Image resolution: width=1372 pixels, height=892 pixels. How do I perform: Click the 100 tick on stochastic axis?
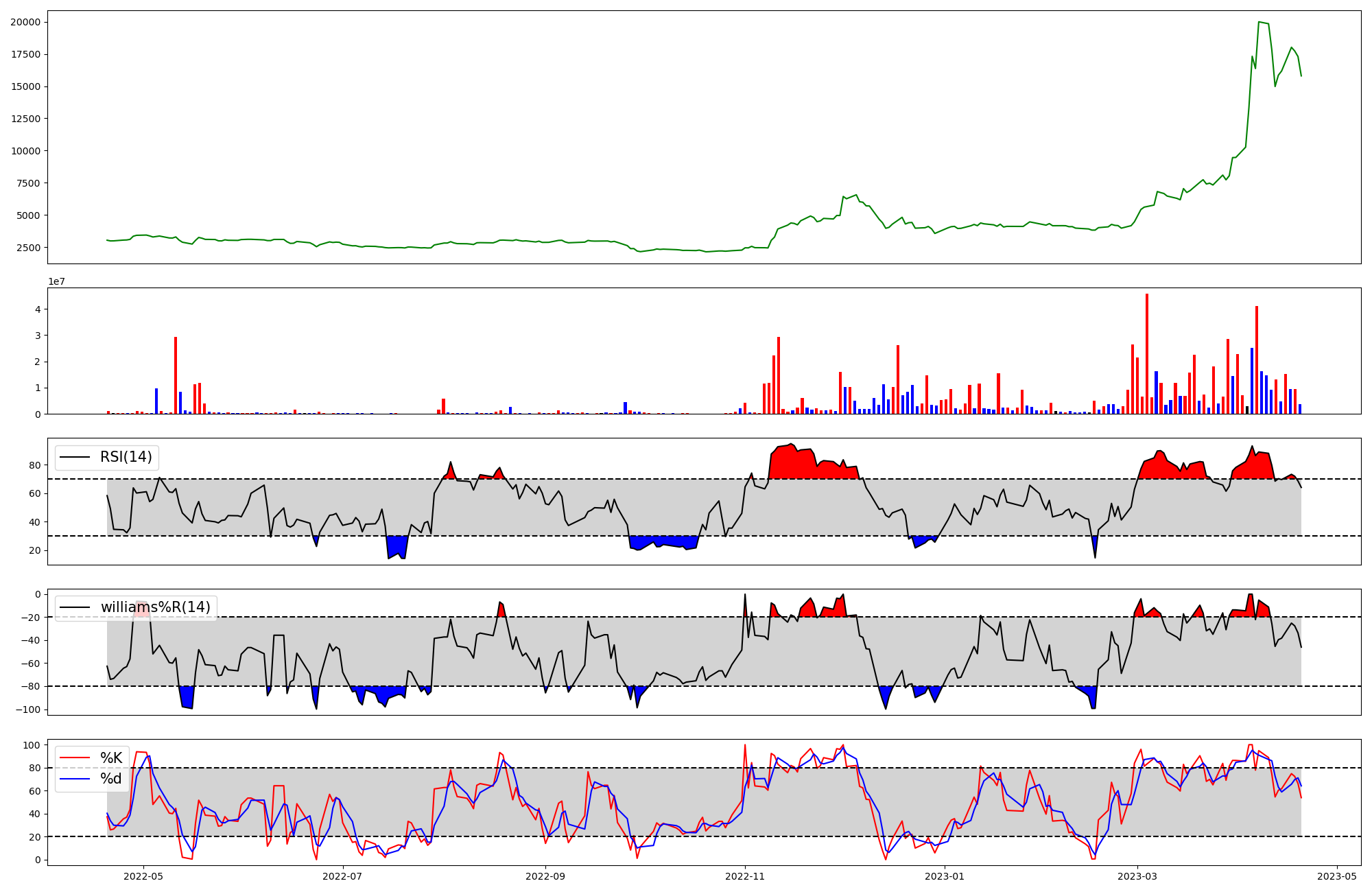pyautogui.click(x=32, y=745)
